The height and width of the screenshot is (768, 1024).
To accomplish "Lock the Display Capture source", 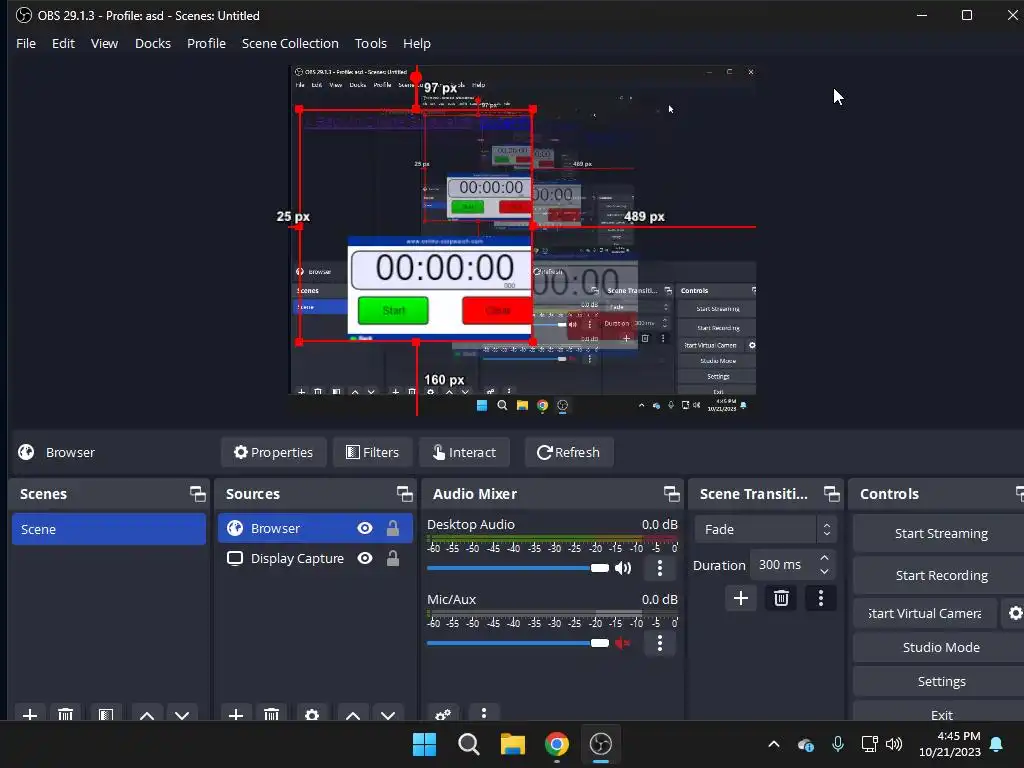I will pos(392,558).
